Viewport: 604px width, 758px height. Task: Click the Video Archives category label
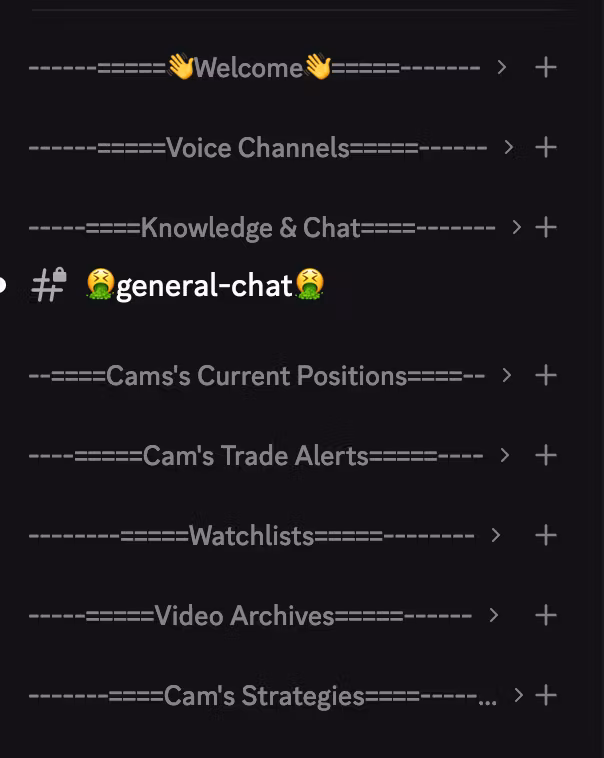(244, 615)
